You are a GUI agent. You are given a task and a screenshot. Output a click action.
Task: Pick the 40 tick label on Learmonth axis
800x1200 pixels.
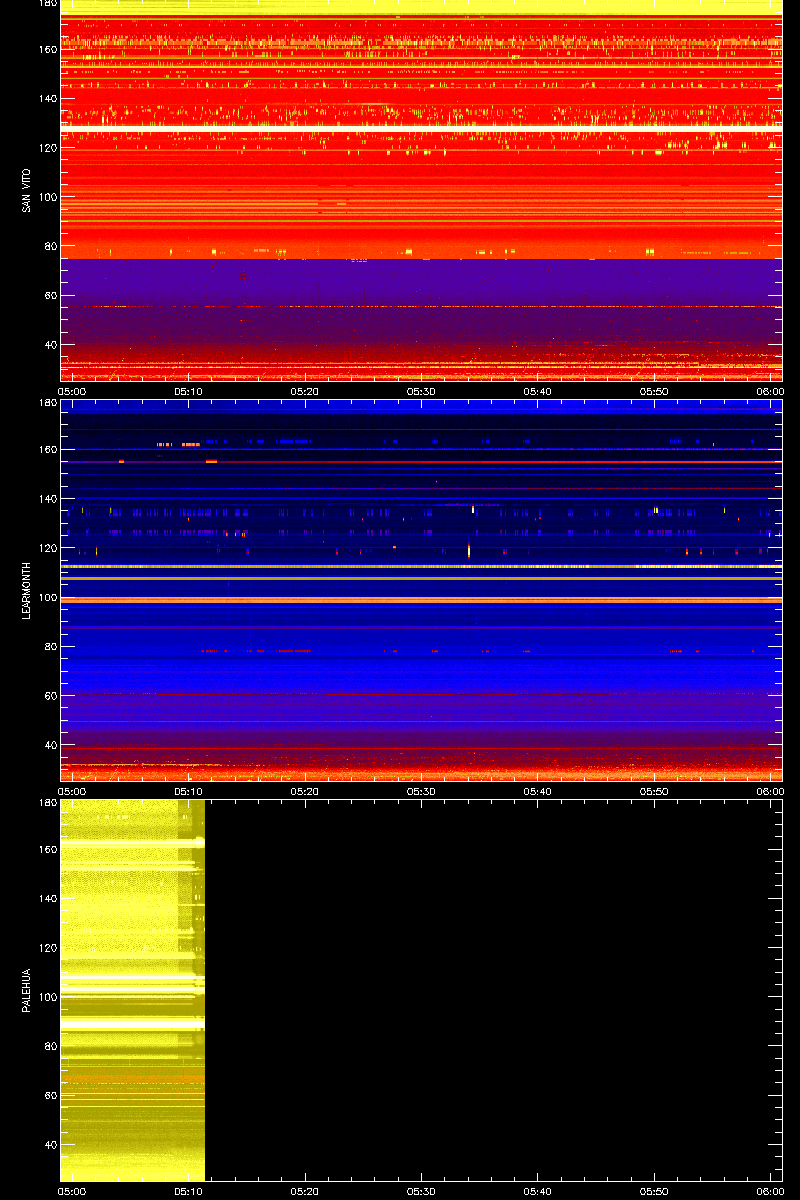pos(50,745)
